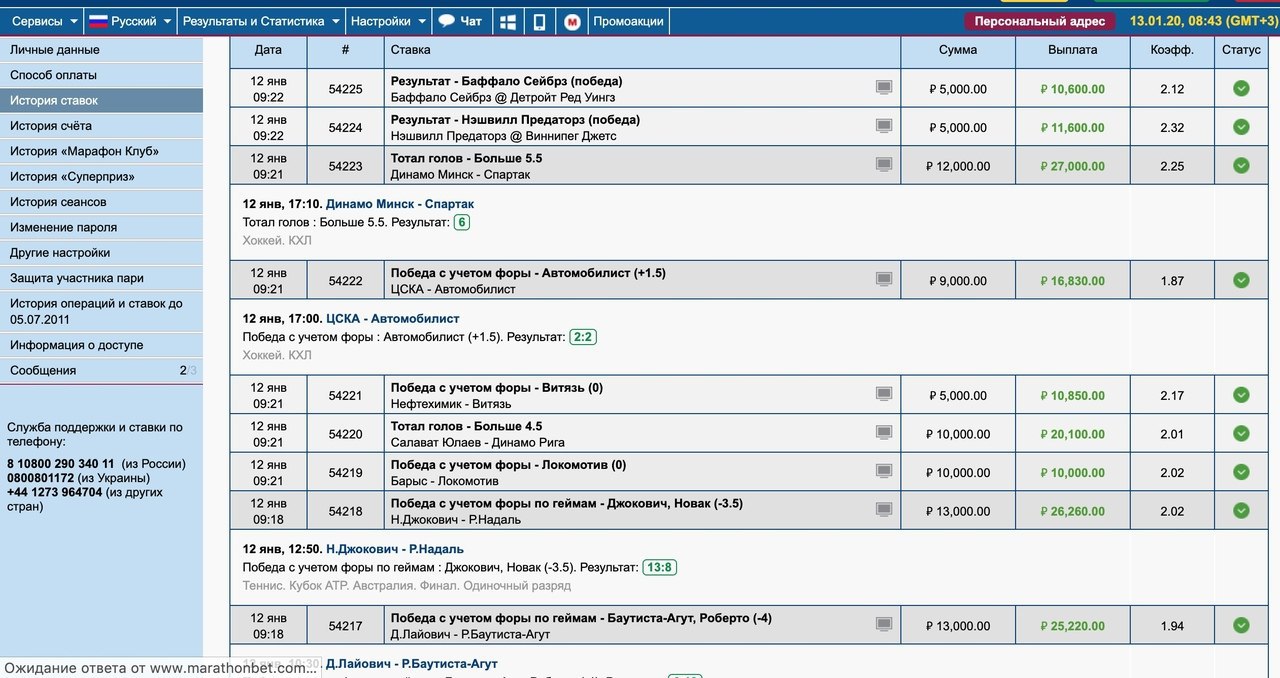Click payout value ₽ 10,600.00
The height and width of the screenshot is (678, 1280).
(x=1072, y=89)
